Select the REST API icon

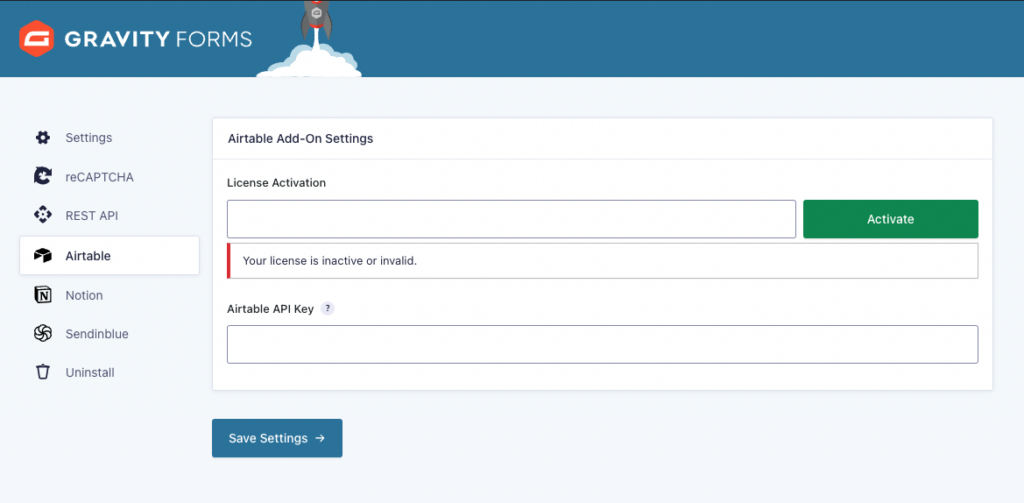[42, 215]
